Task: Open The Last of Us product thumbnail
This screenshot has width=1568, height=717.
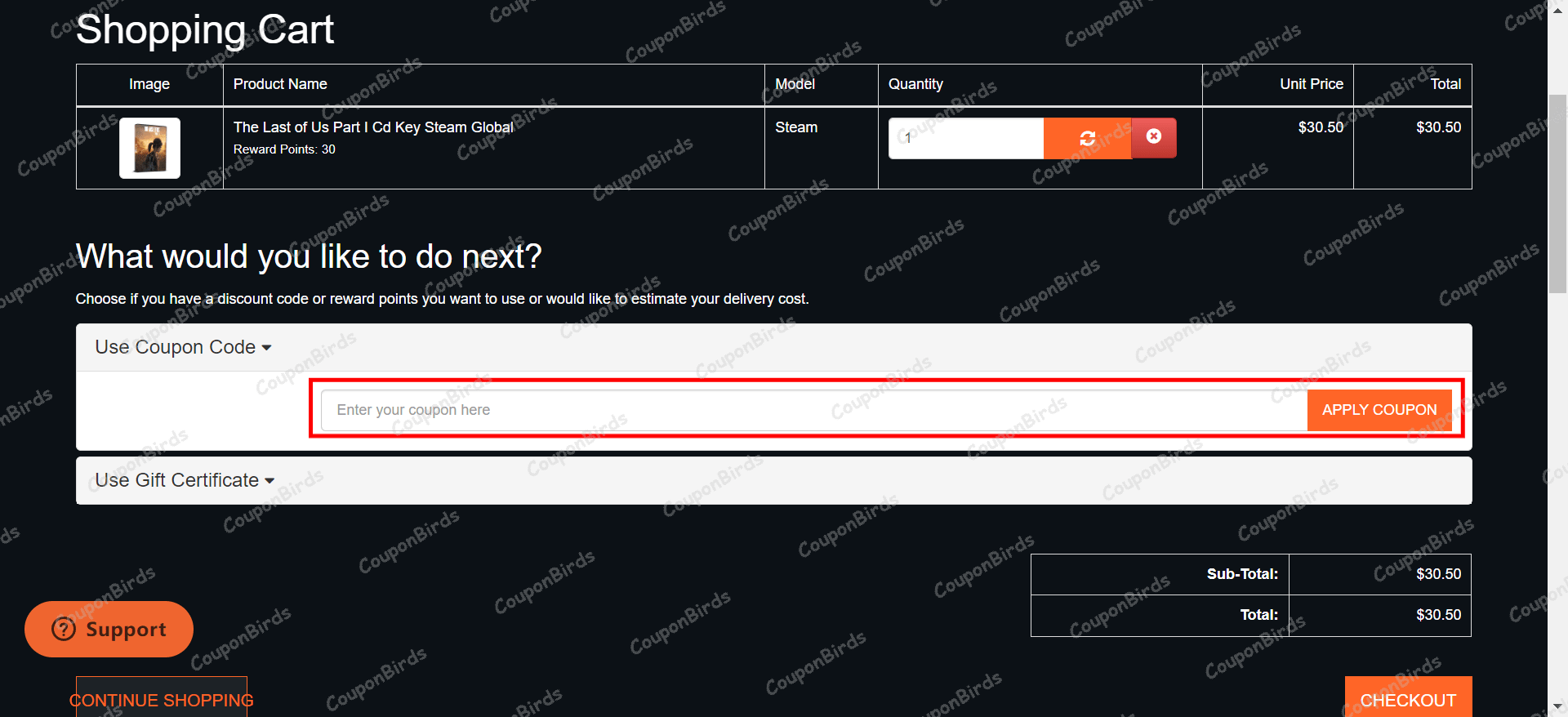Action: click(x=149, y=148)
